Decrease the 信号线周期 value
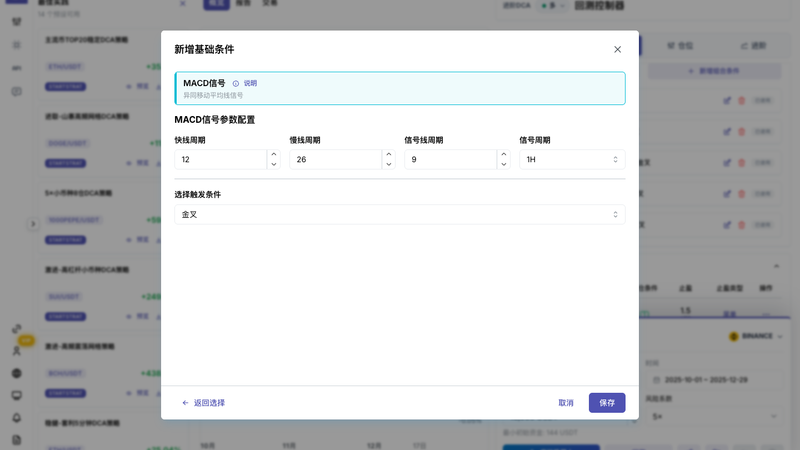 tap(504, 164)
